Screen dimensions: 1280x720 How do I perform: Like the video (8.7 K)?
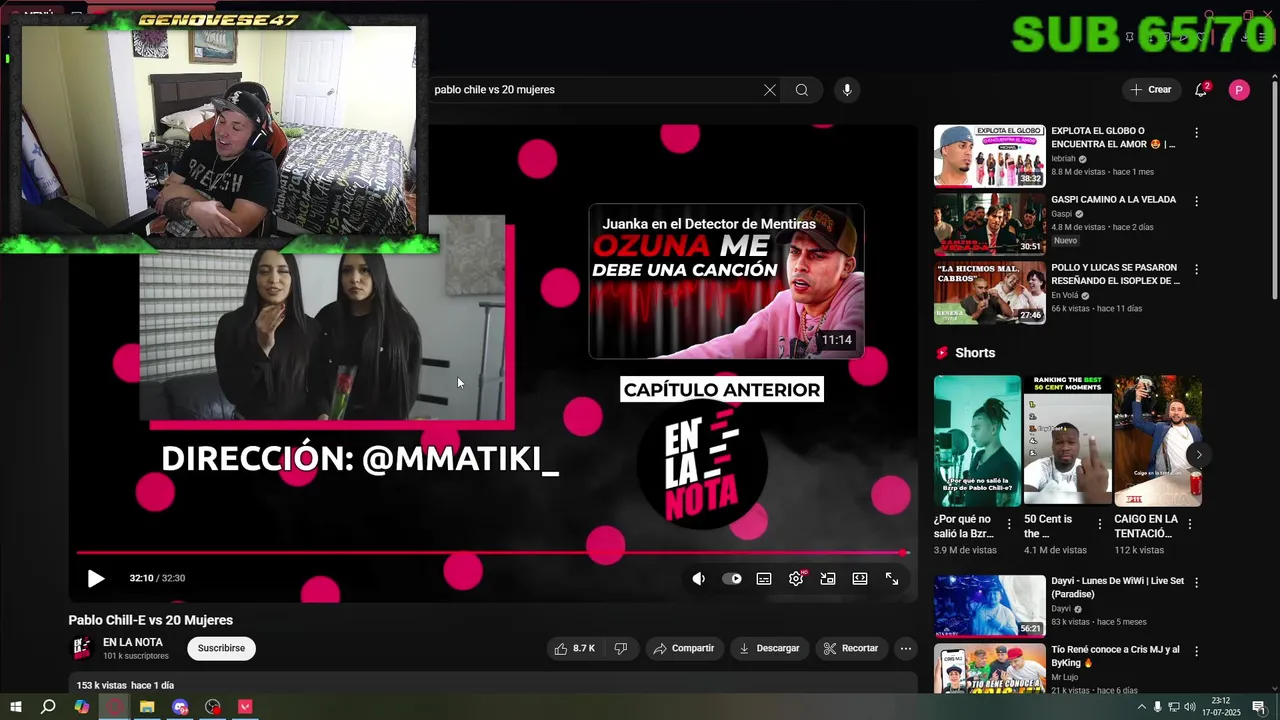(575, 649)
